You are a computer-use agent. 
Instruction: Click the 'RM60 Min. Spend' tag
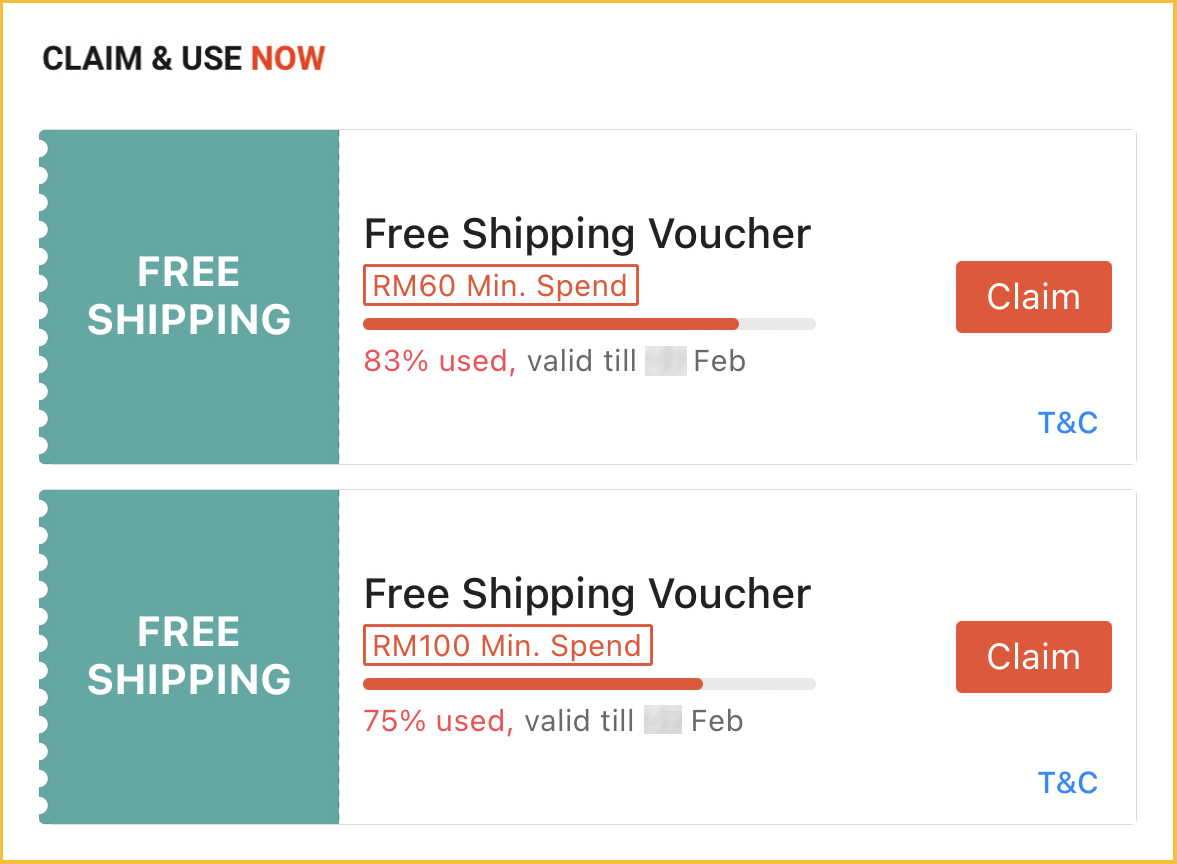coord(500,286)
